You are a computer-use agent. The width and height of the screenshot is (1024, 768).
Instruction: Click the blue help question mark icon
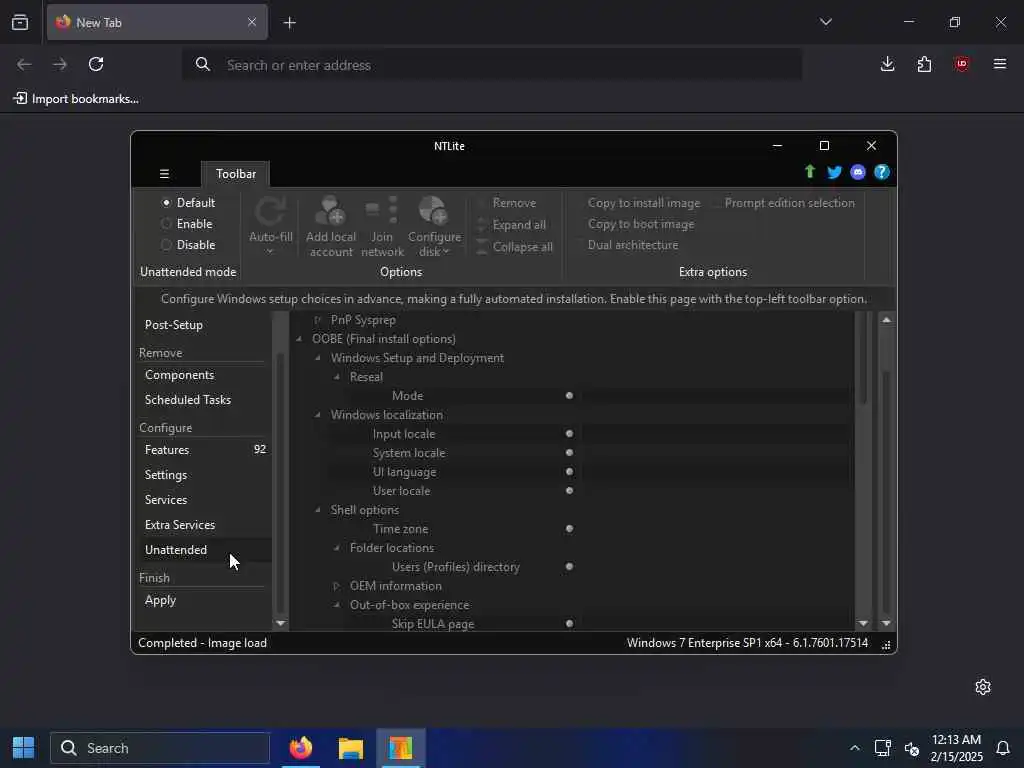[882, 172]
